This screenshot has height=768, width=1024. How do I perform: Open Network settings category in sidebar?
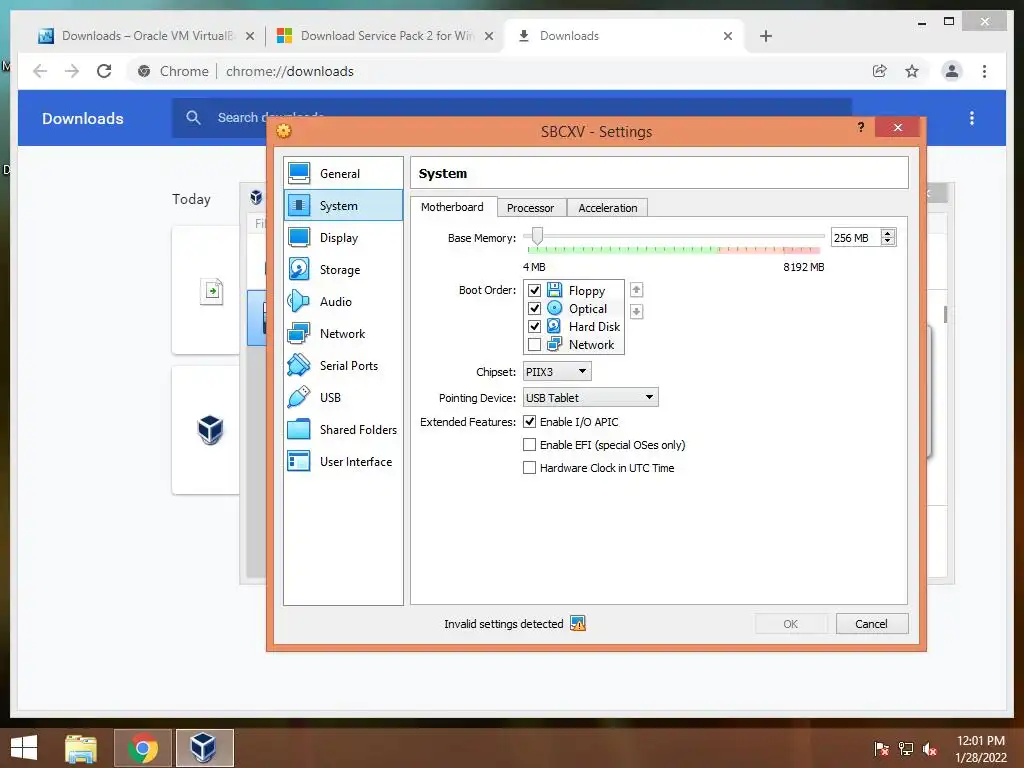[x=343, y=334]
